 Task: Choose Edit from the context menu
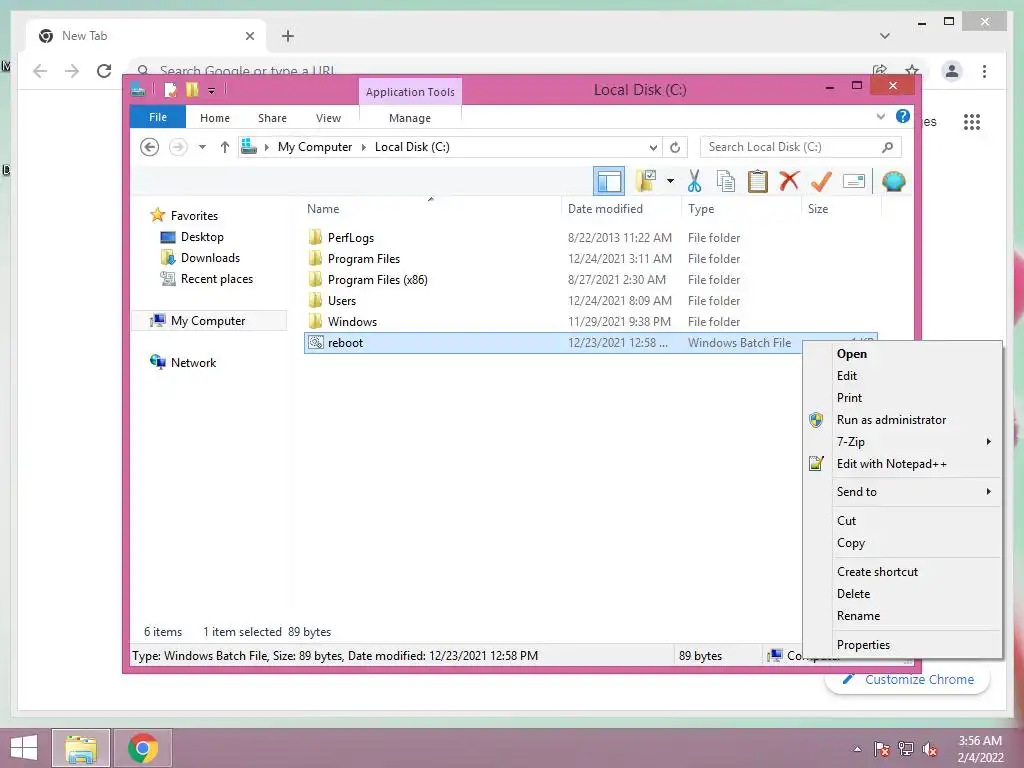(x=903, y=376)
